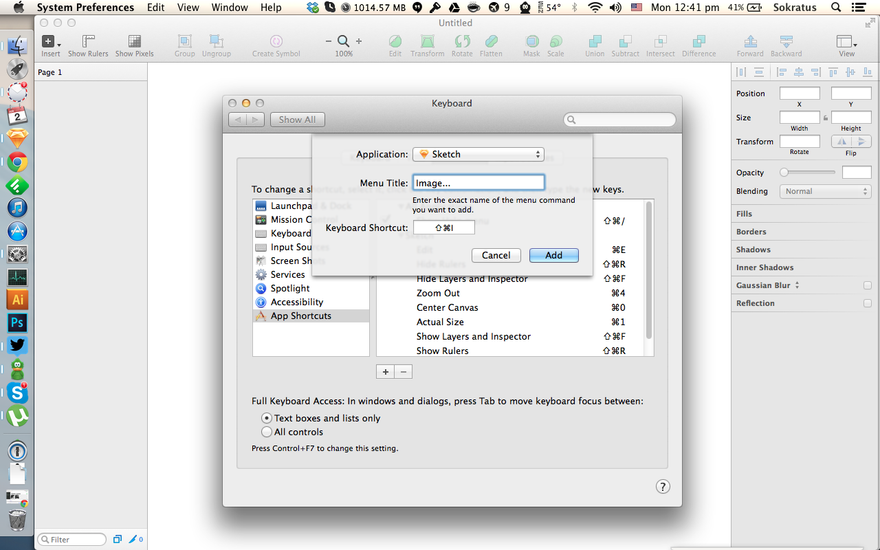
Task: Select All controls radio button
Action: pos(267,432)
